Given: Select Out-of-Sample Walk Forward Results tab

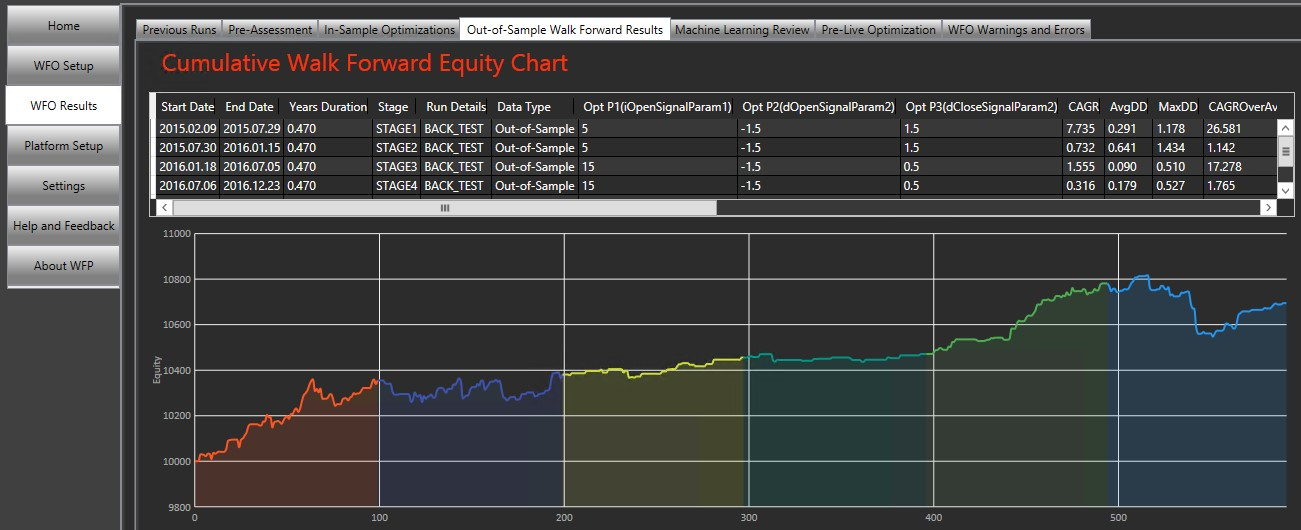Looking at the screenshot, I should point(565,29).
